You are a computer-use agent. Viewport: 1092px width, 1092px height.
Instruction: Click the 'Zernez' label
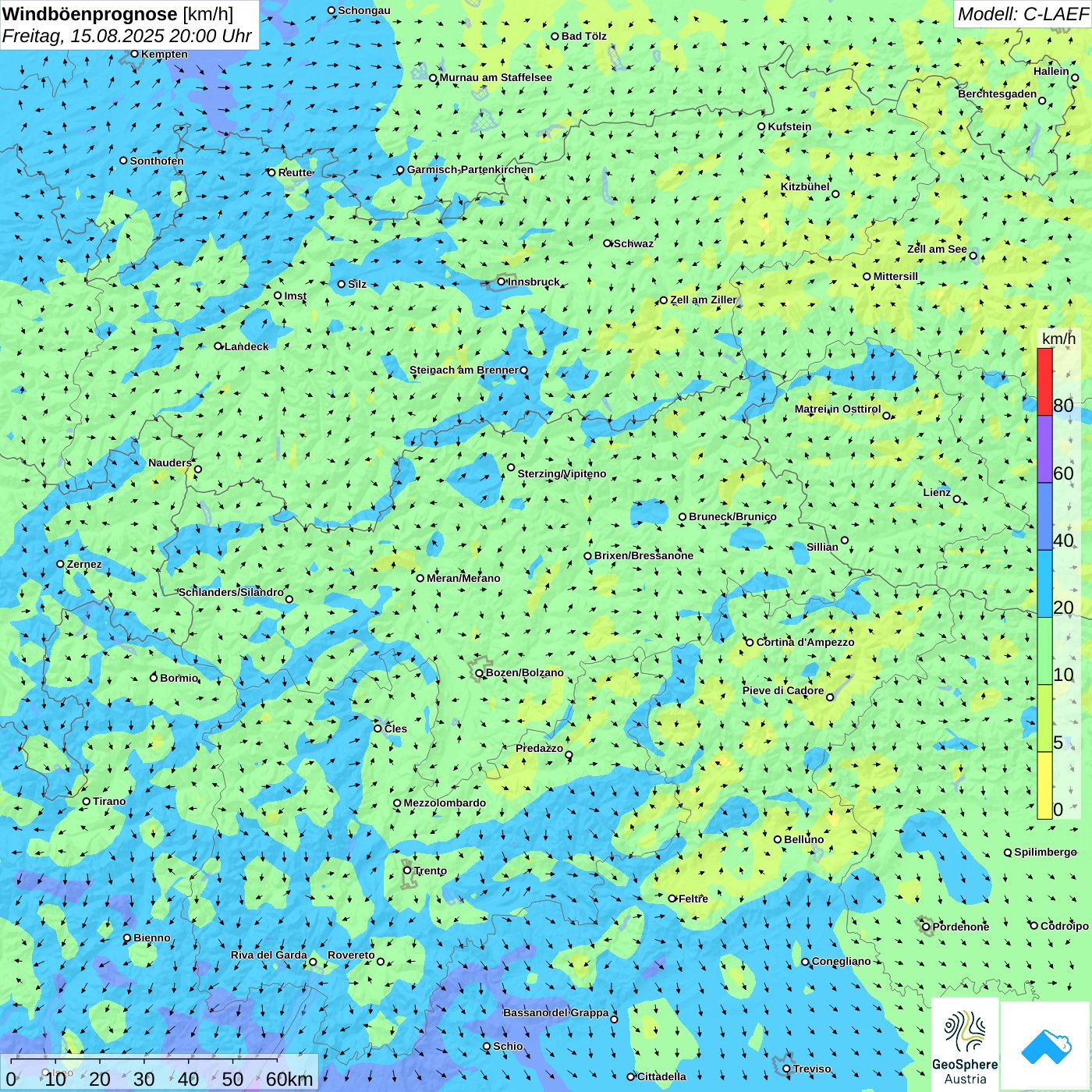coord(84,564)
